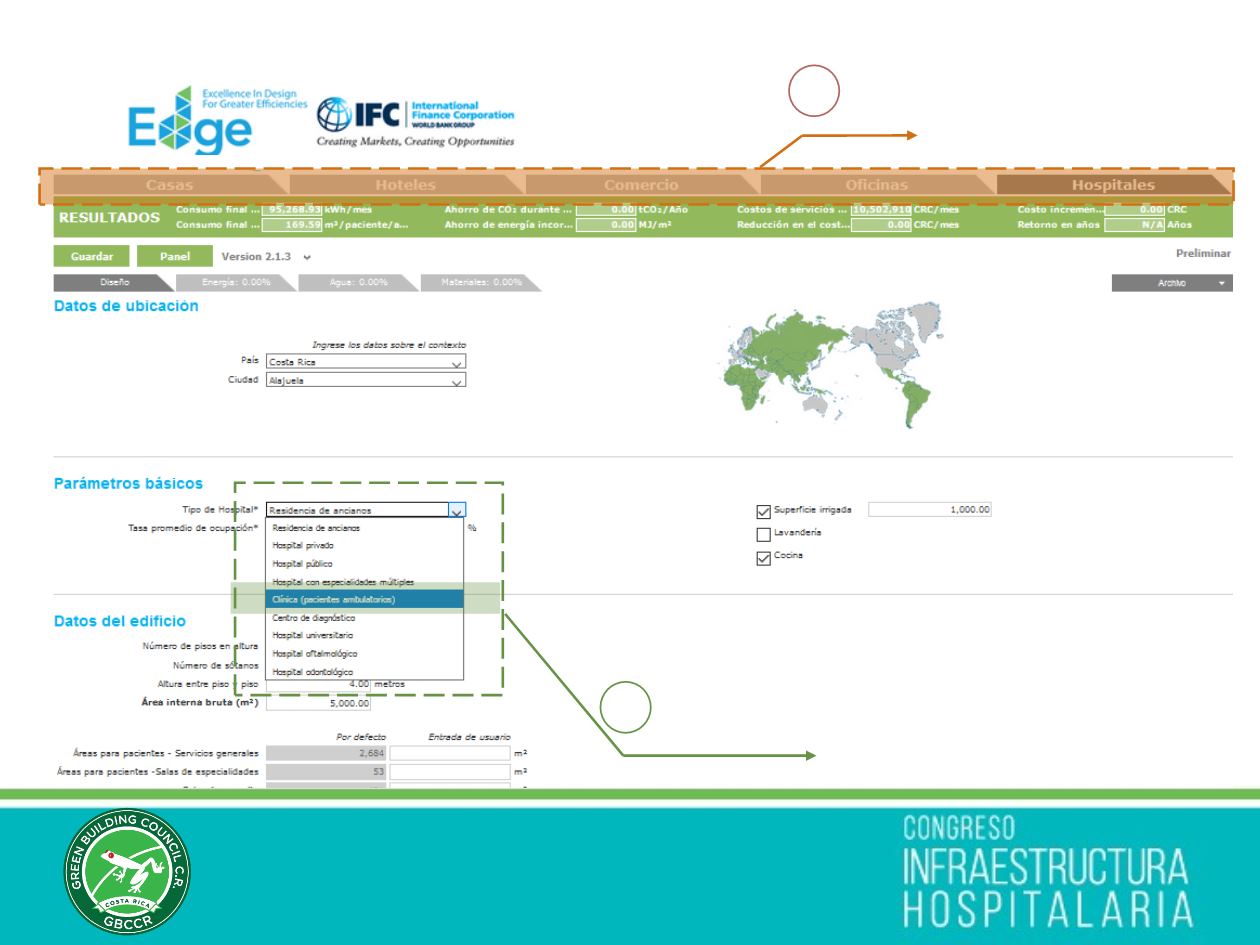
Task: Open the País dropdown showing Costa Rica
Action: [x=366, y=363]
